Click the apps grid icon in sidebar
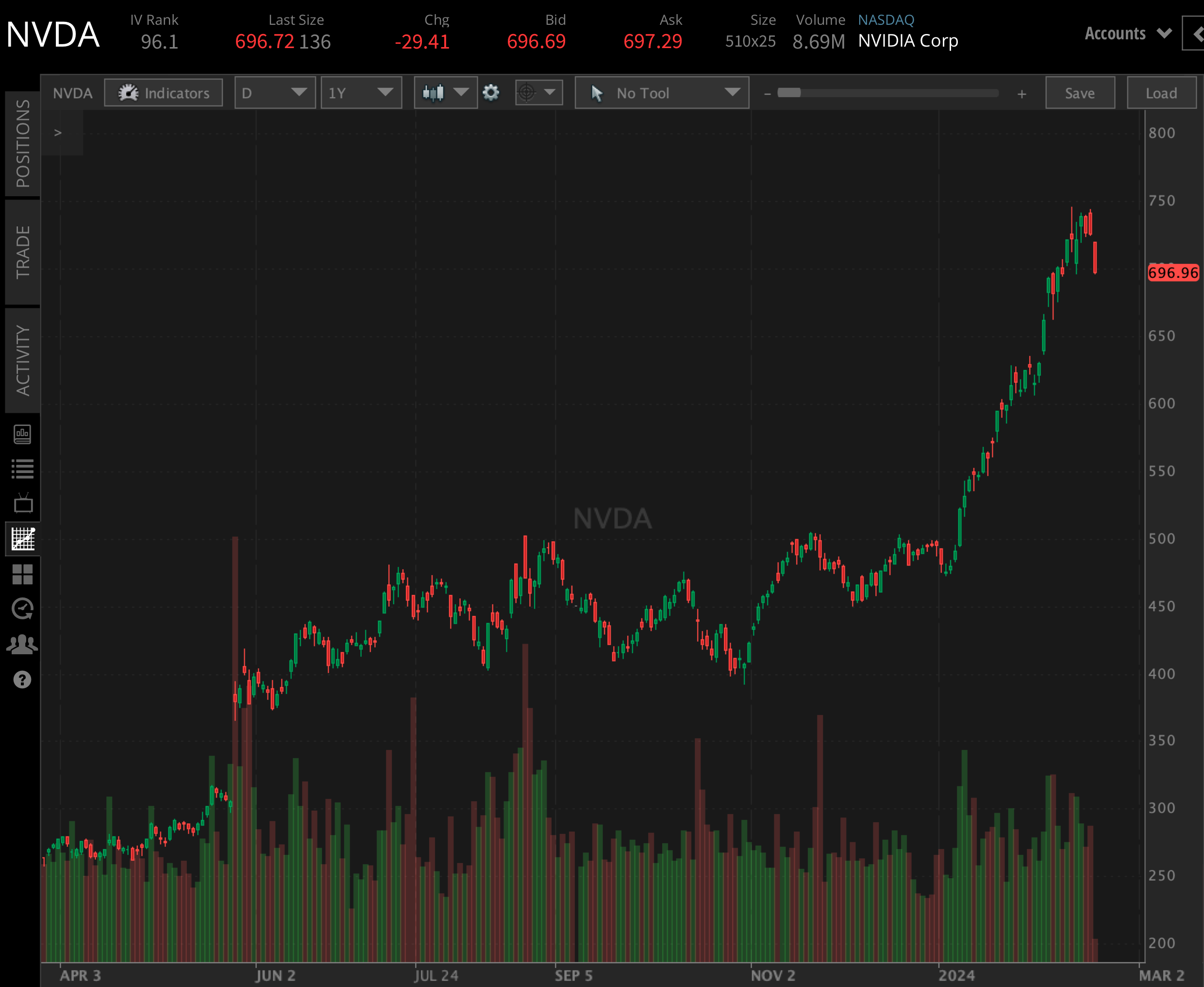This screenshot has height=987, width=1204. (x=22, y=574)
